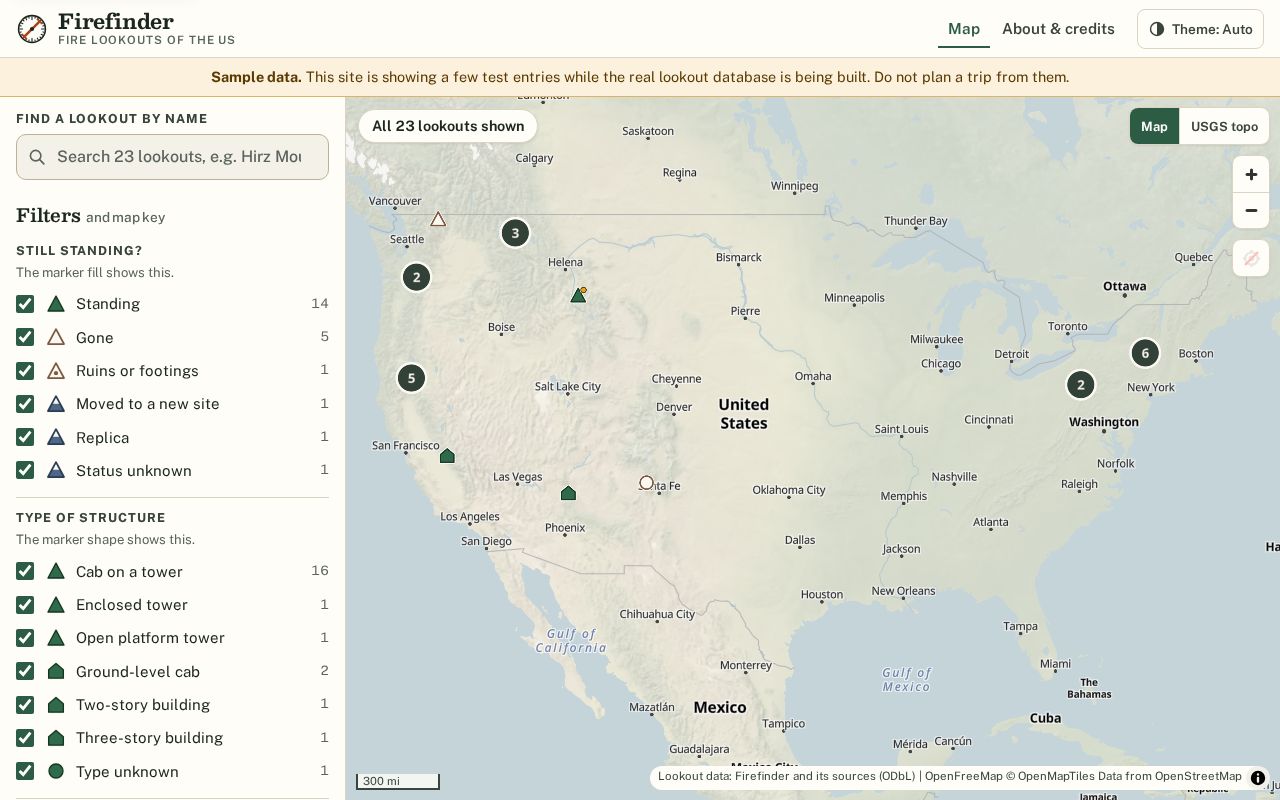The height and width of the screenshot is (800, 1280).
Task: Uncheck Moved to a new site filter
Action: coord(25,404)
